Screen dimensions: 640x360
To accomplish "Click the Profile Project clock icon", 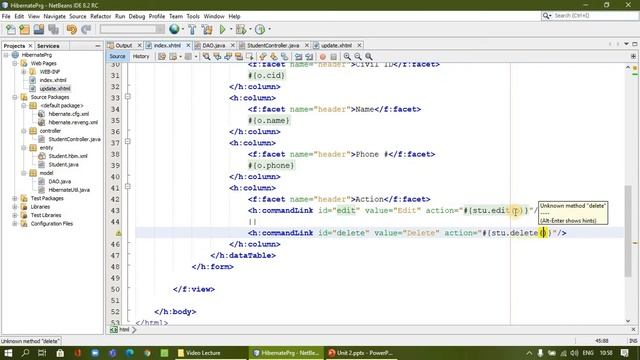I will click(x=260, y=29).
